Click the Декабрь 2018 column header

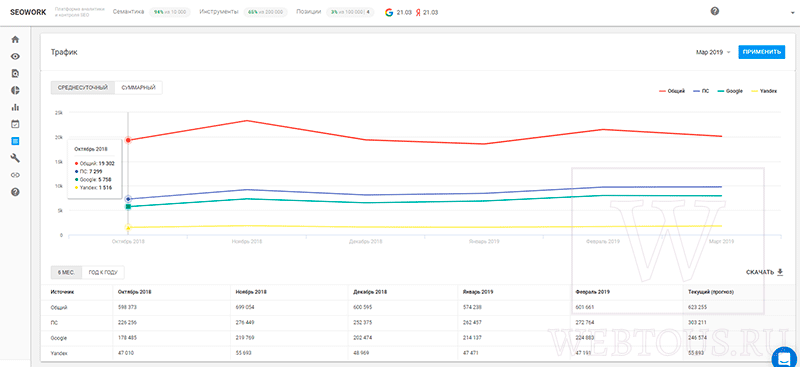(x=370, y=292)
